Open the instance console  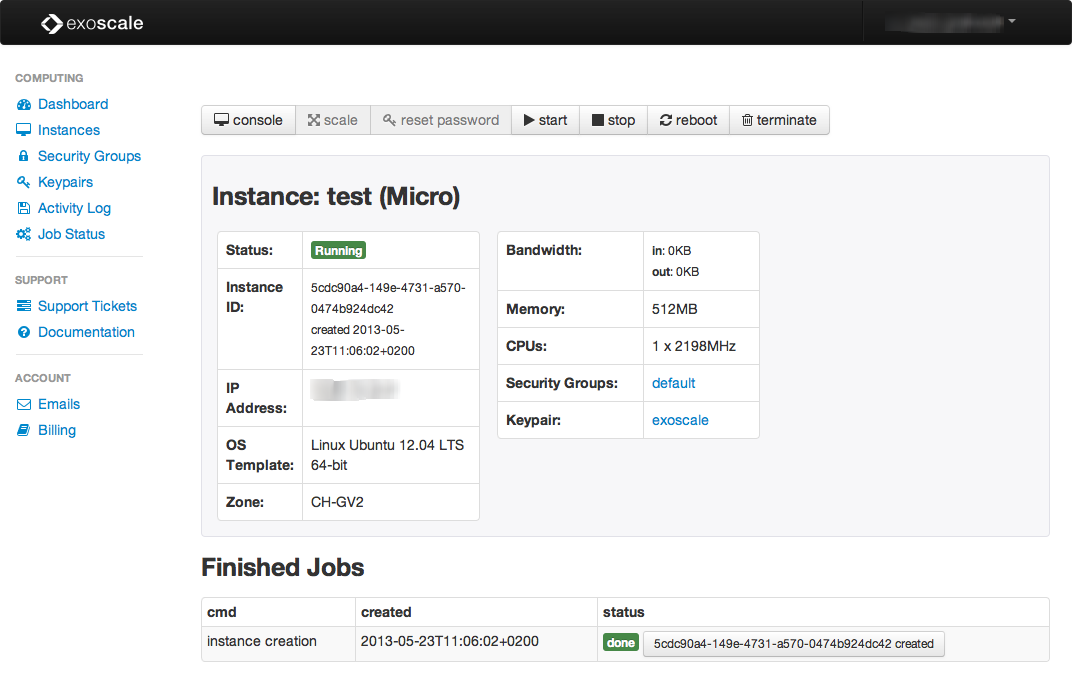click(x=248, y=120)
